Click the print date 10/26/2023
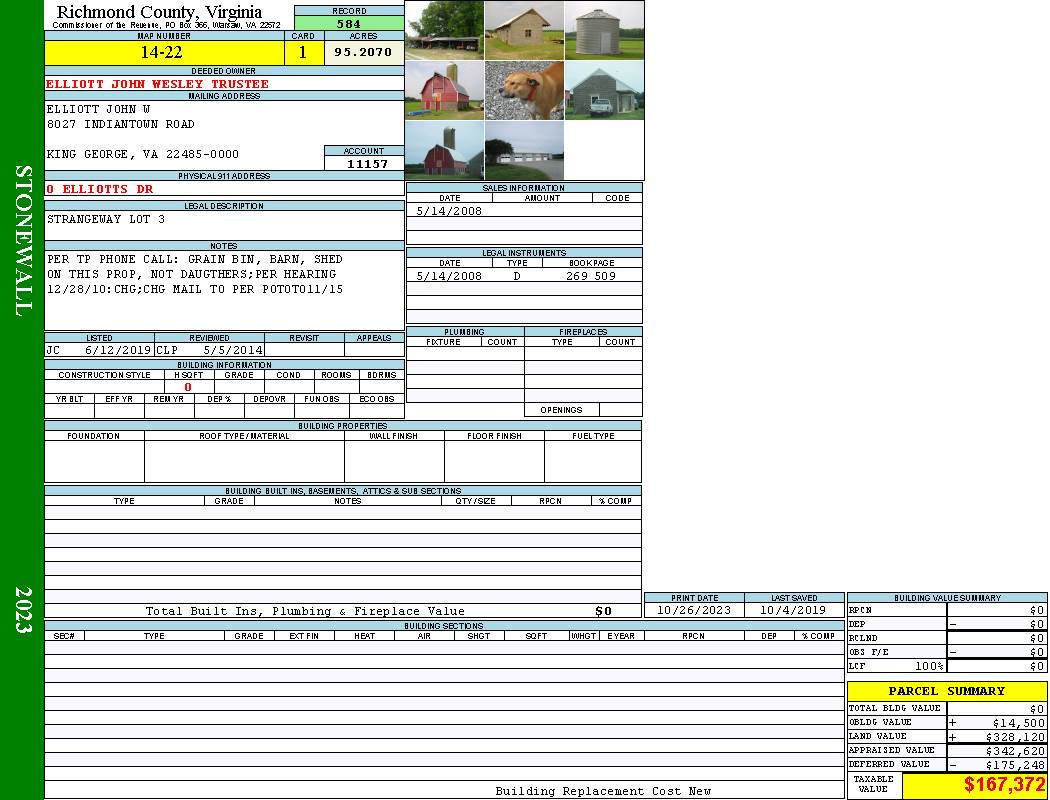The image size is (1050, 800). (694, 611)
